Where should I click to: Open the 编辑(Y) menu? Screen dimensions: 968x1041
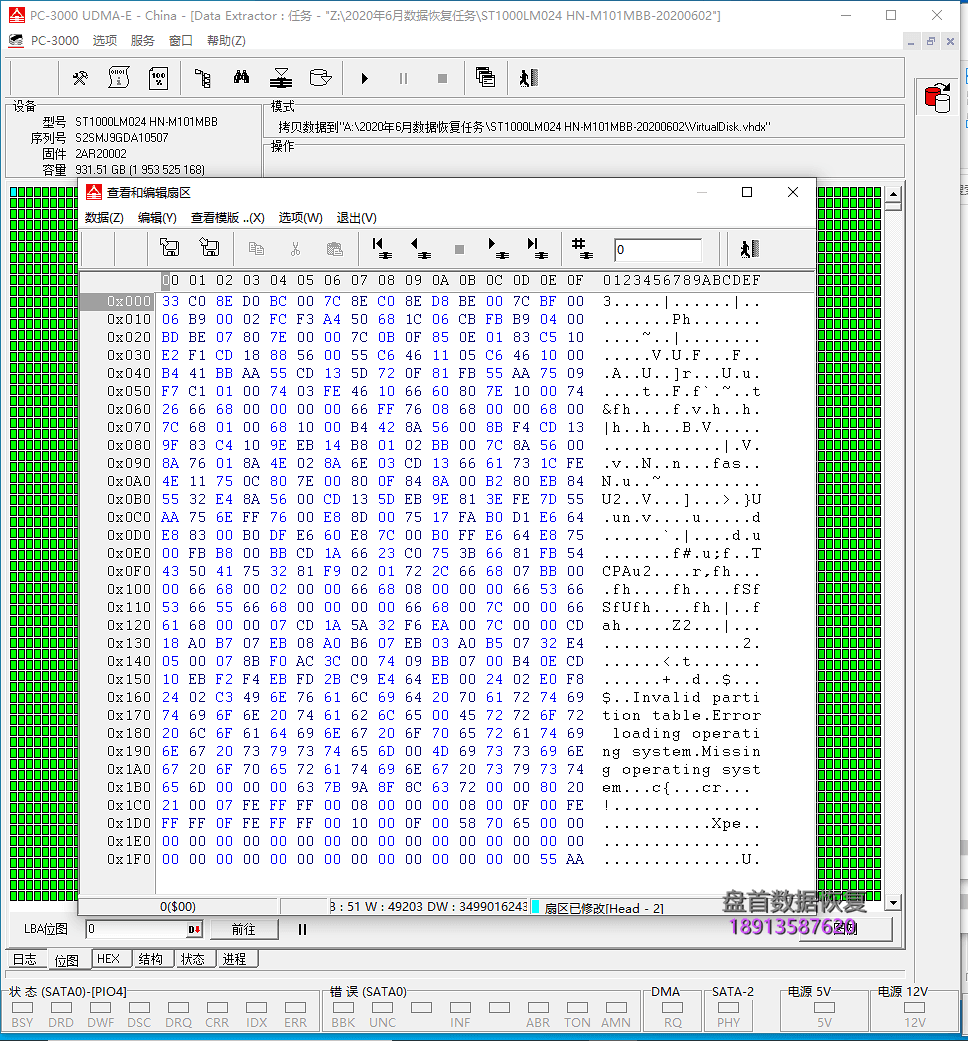click(x=157, y=218)
